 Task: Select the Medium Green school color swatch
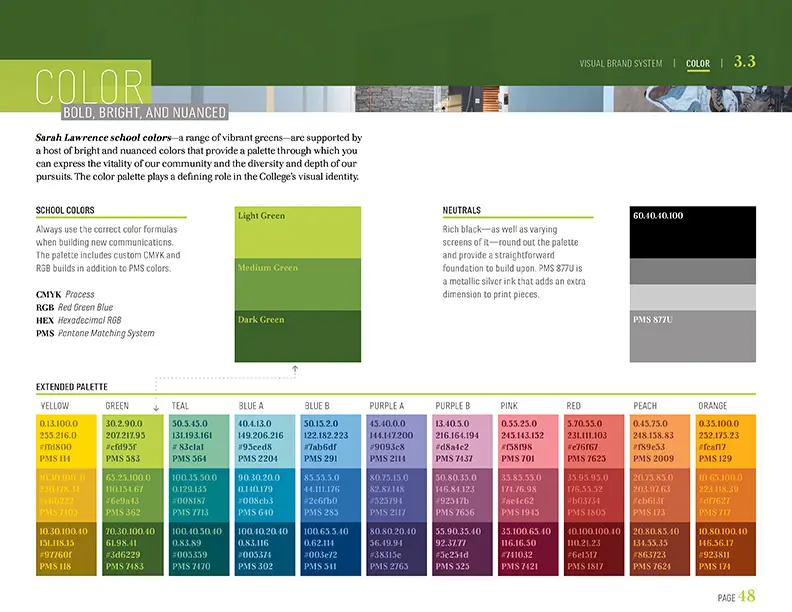point(298,284)
